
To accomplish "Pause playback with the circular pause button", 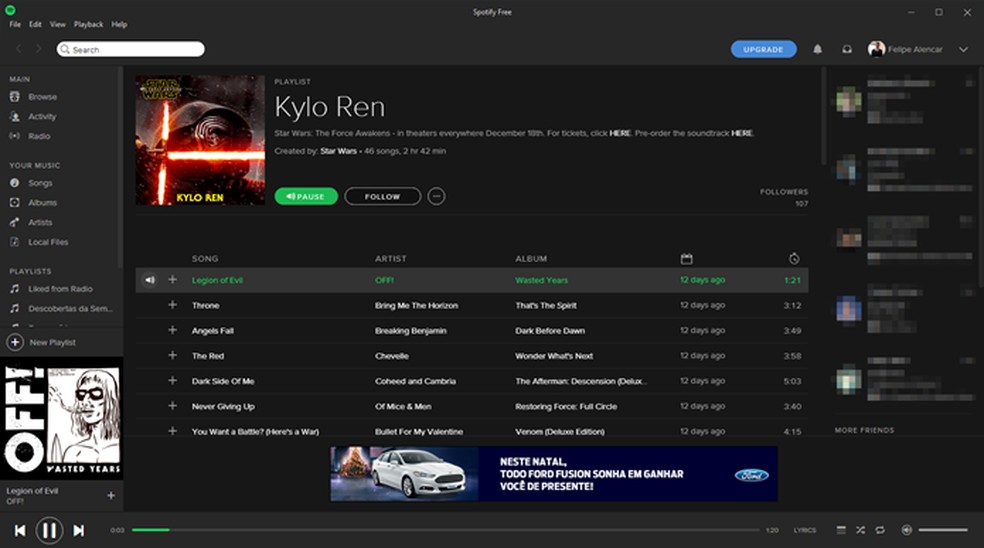I will click(49, 530).
